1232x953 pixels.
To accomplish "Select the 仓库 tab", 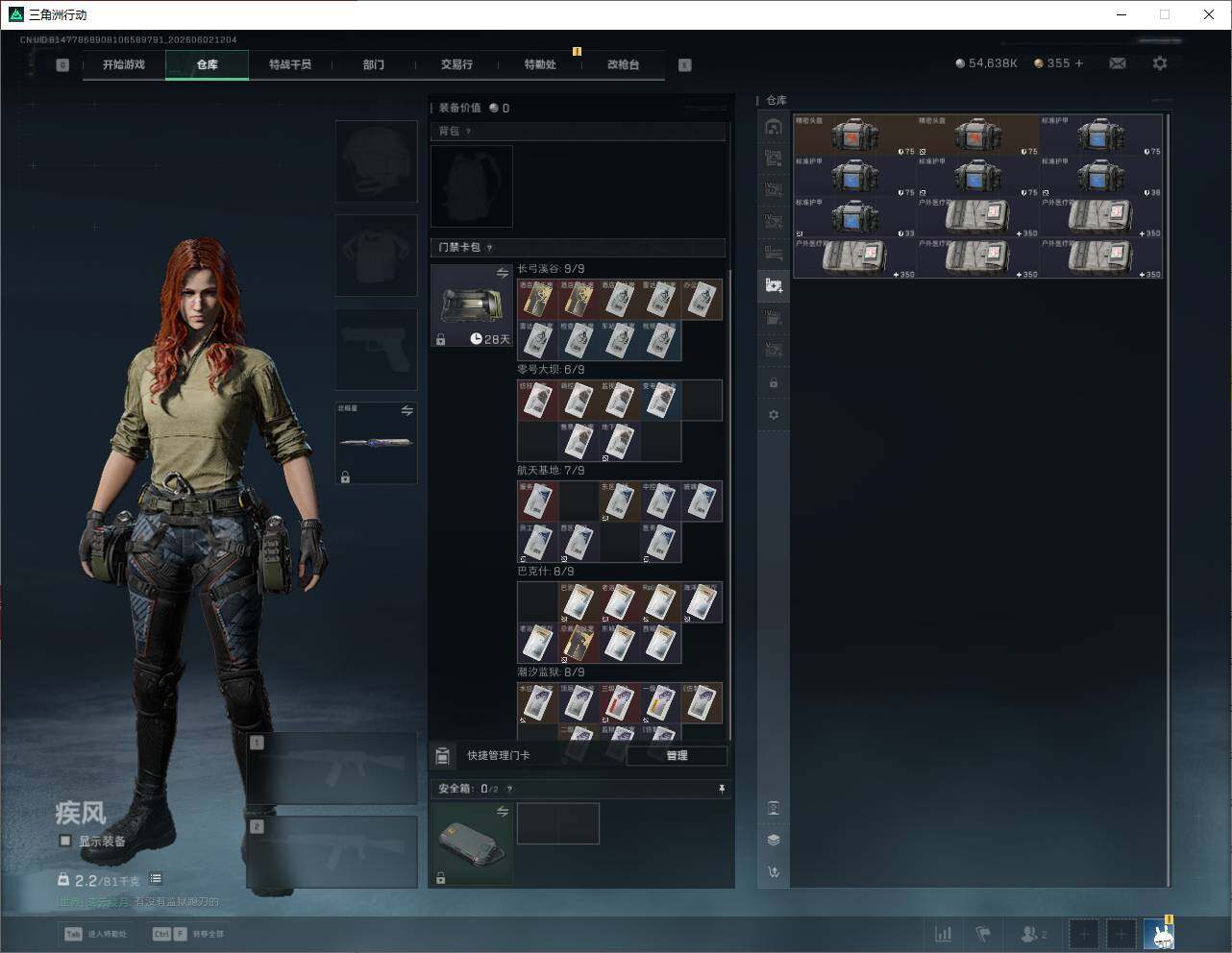I will 208,64.
